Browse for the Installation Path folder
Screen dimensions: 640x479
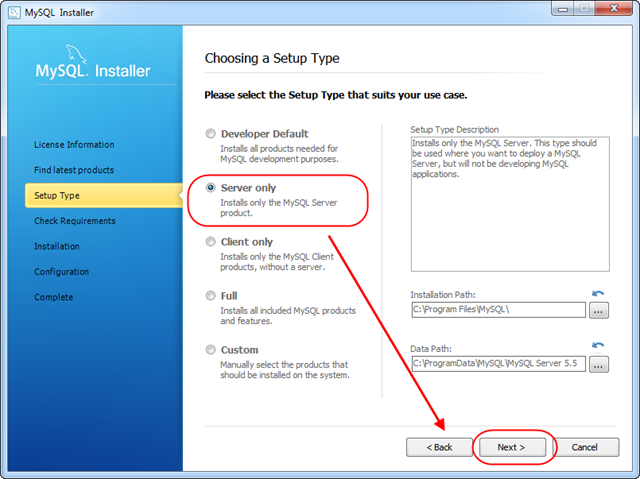pyautogui.click(x=598, y=310)
